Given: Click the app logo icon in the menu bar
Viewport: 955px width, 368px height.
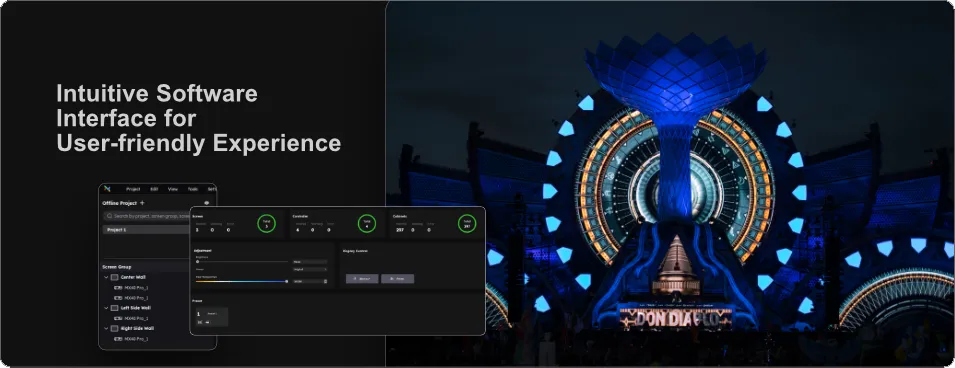Looking at the screenshot, I should 107,189.
